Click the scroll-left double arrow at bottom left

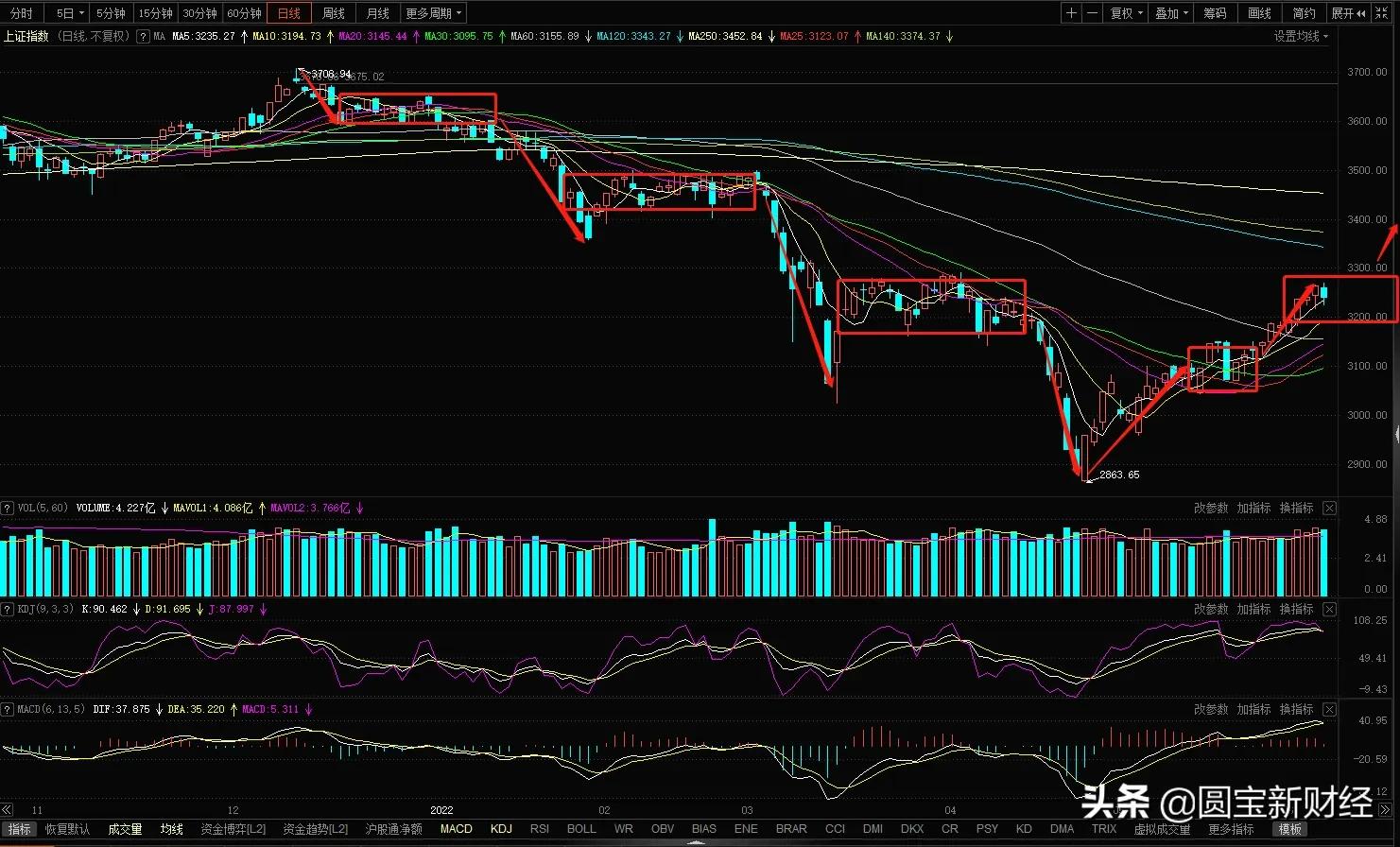click(7, 810)
